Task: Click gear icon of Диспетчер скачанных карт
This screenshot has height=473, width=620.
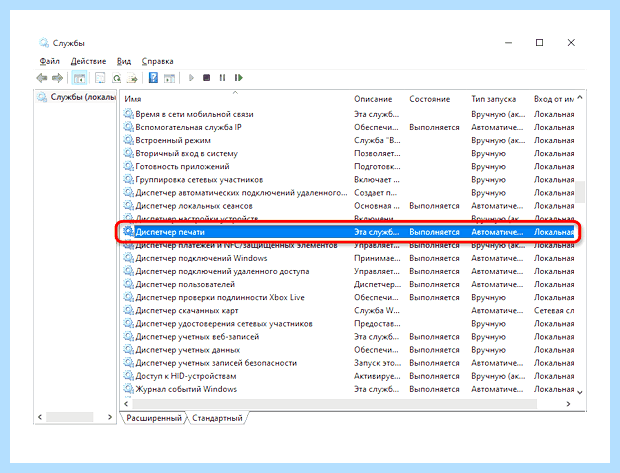Action: (x=129, y=310)
